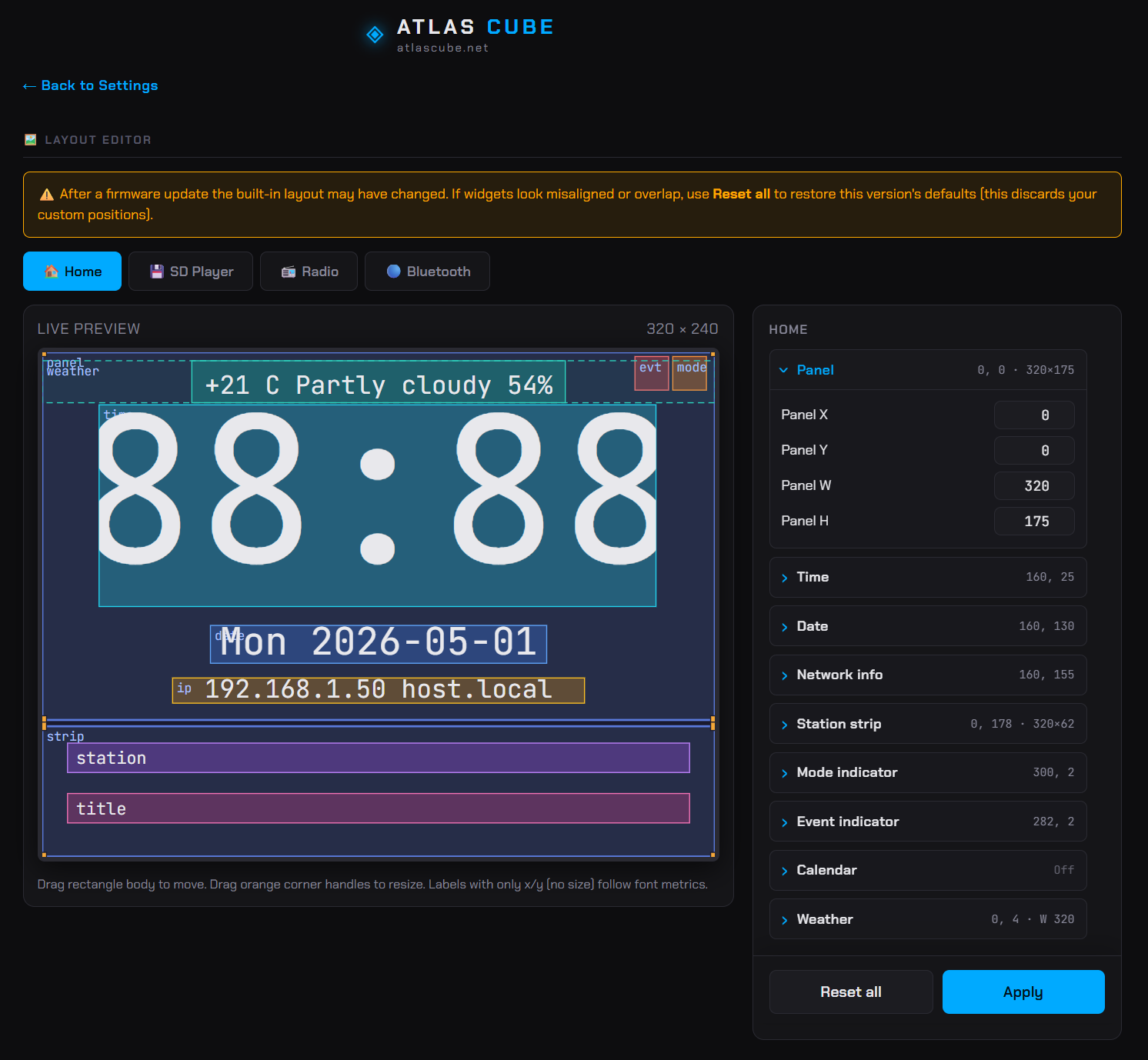
Task: Expand the Weather section
Action: point(928,919)
